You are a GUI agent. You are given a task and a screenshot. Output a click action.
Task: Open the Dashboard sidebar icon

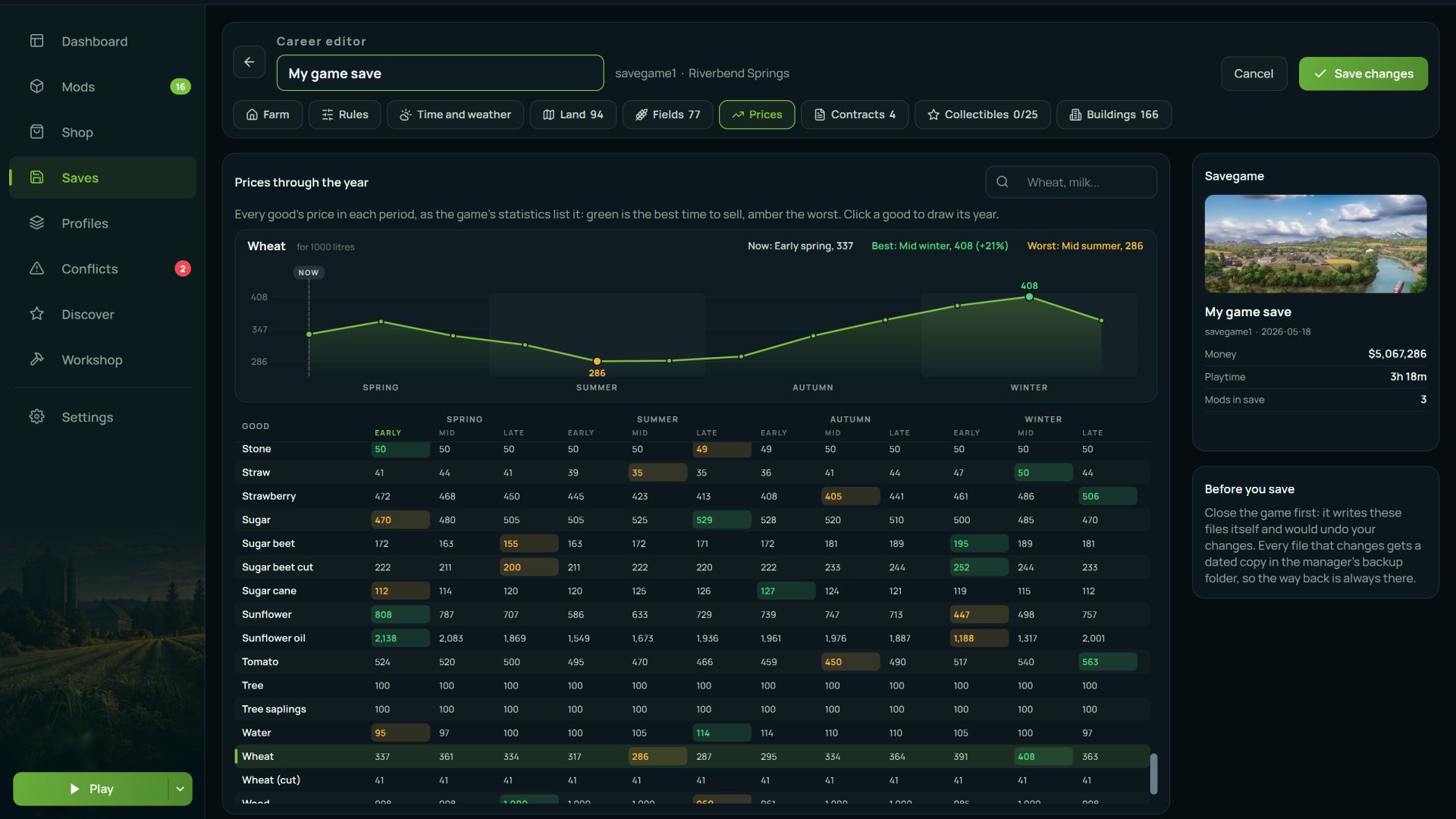pos(36,41)
